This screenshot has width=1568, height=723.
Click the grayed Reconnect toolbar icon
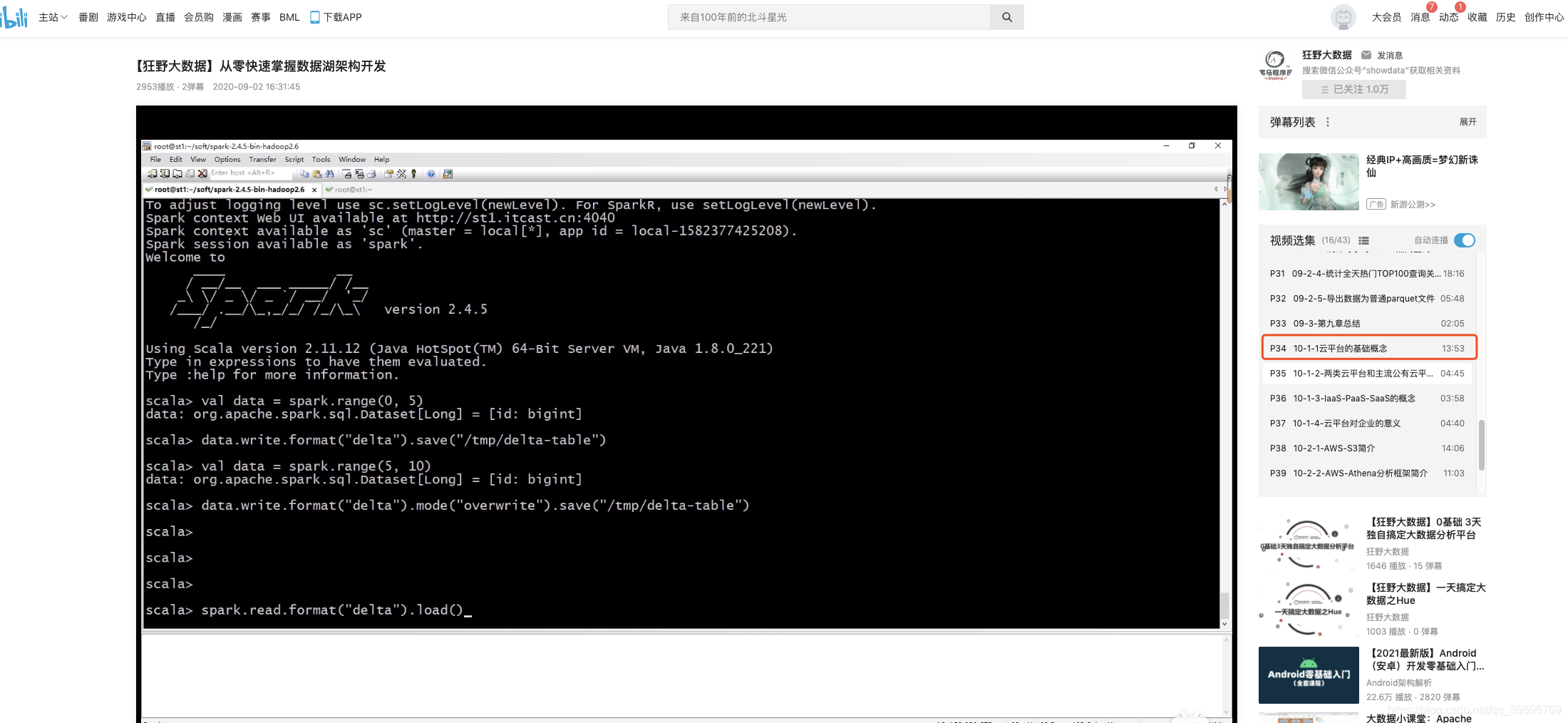(x=190, y=173)
